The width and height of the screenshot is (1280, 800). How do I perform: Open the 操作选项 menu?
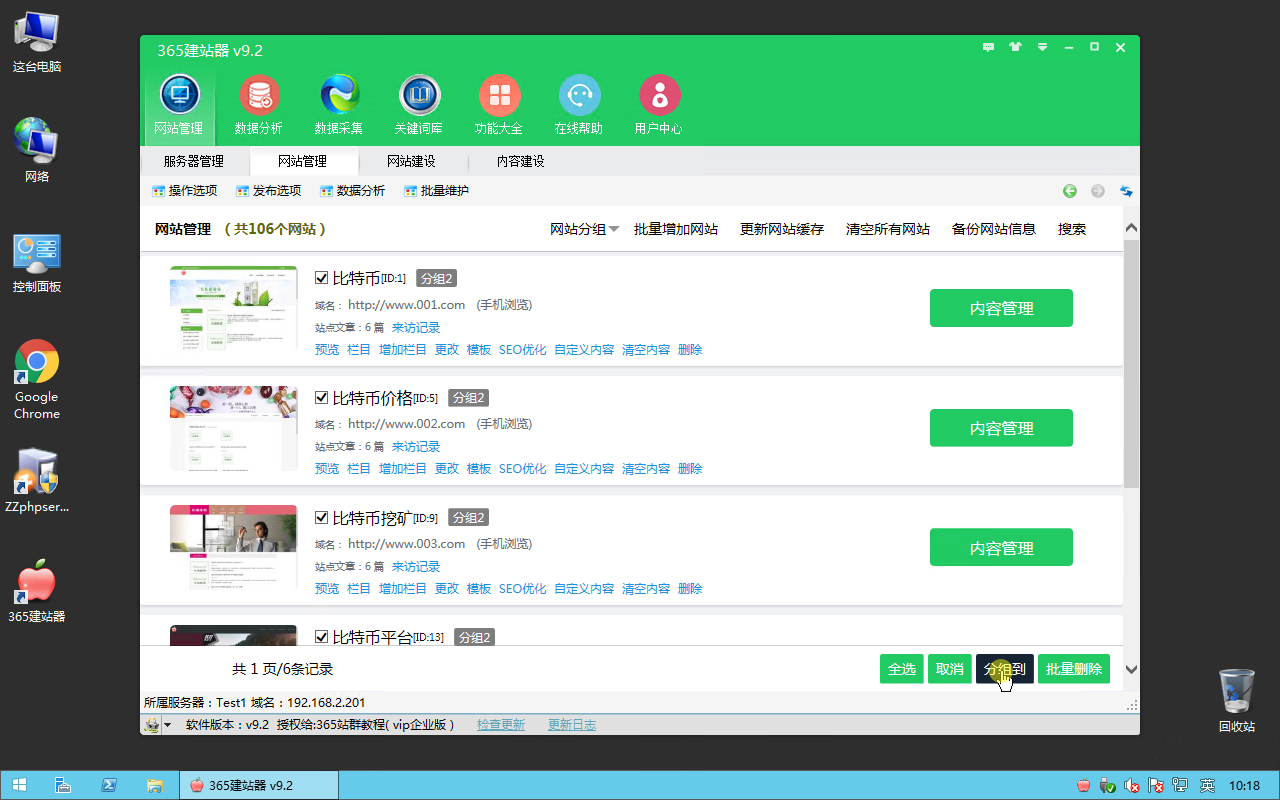(185, 191)
